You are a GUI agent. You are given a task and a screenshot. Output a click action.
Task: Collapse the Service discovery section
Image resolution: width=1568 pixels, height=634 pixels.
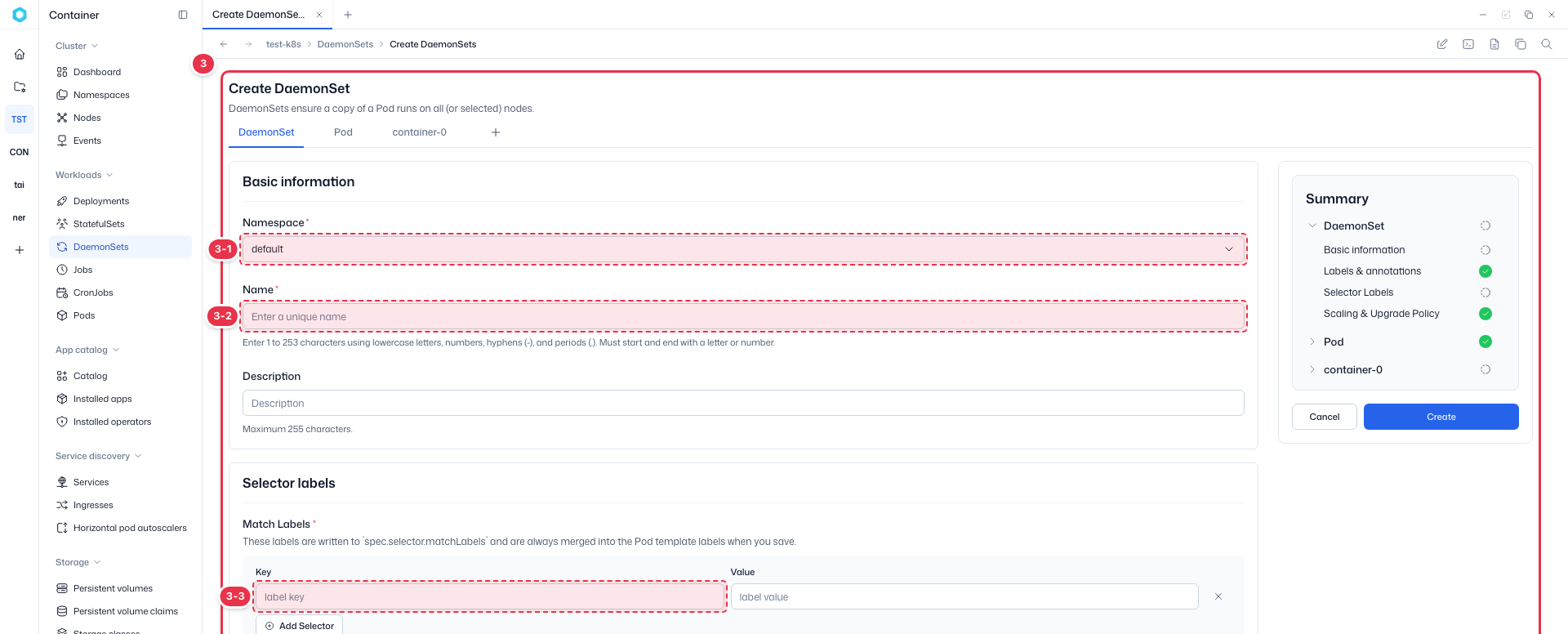pyautogui.click(x=99, y=456)
